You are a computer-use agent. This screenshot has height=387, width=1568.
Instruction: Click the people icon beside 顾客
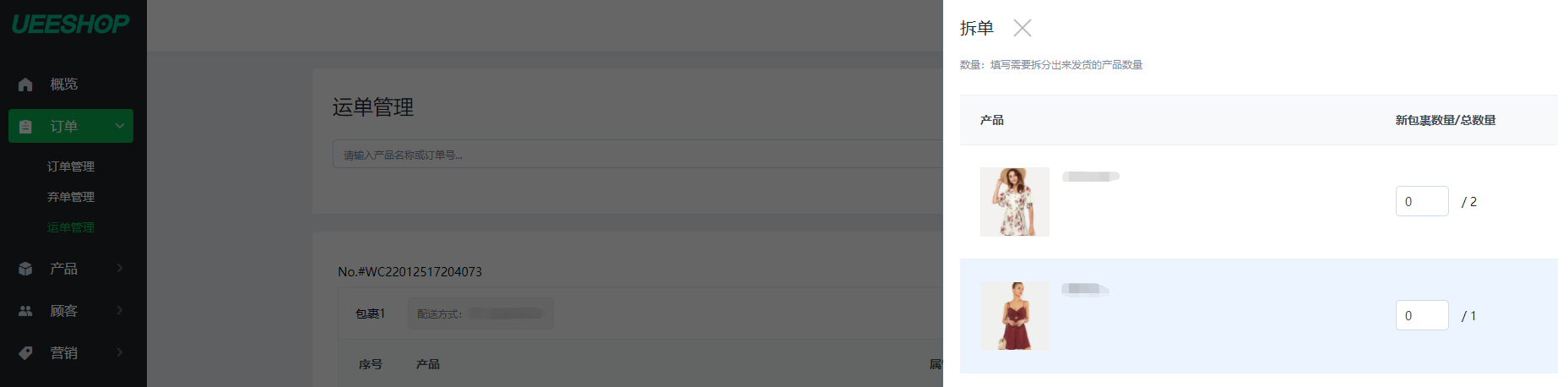[25, 311]
